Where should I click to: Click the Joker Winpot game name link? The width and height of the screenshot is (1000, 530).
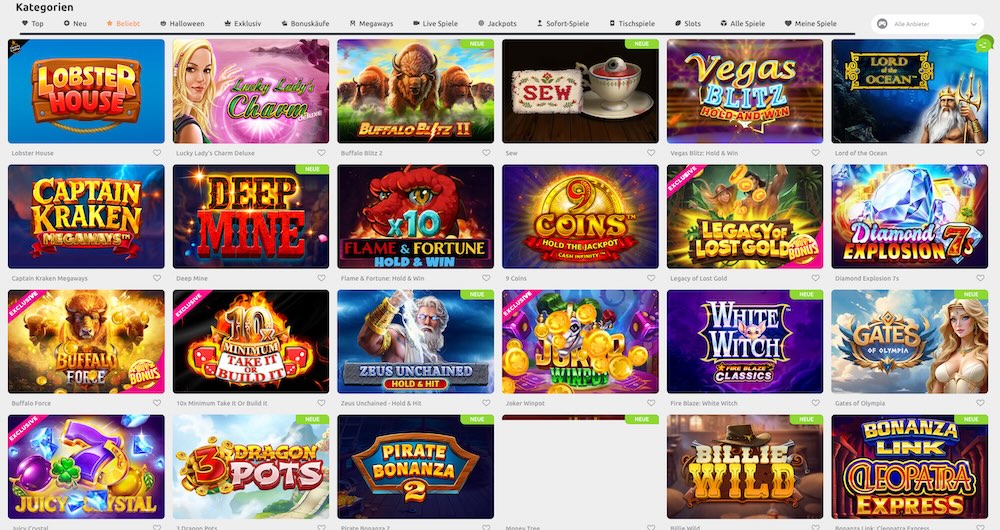tap(525, 403)
